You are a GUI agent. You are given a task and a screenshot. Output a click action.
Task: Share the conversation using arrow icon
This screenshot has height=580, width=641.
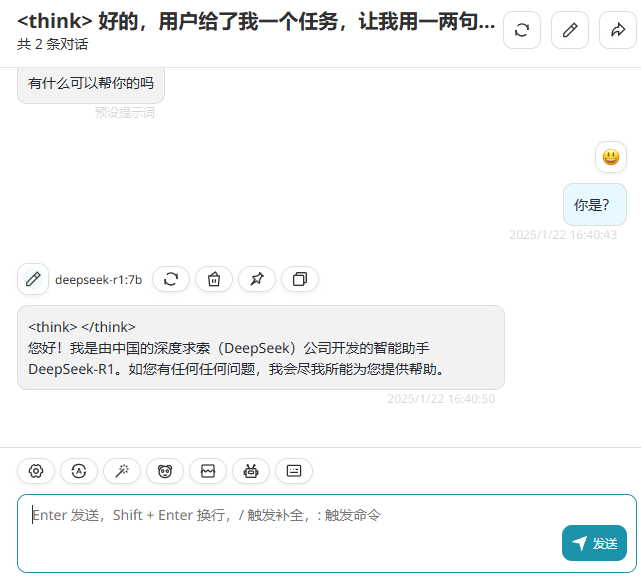618,30
